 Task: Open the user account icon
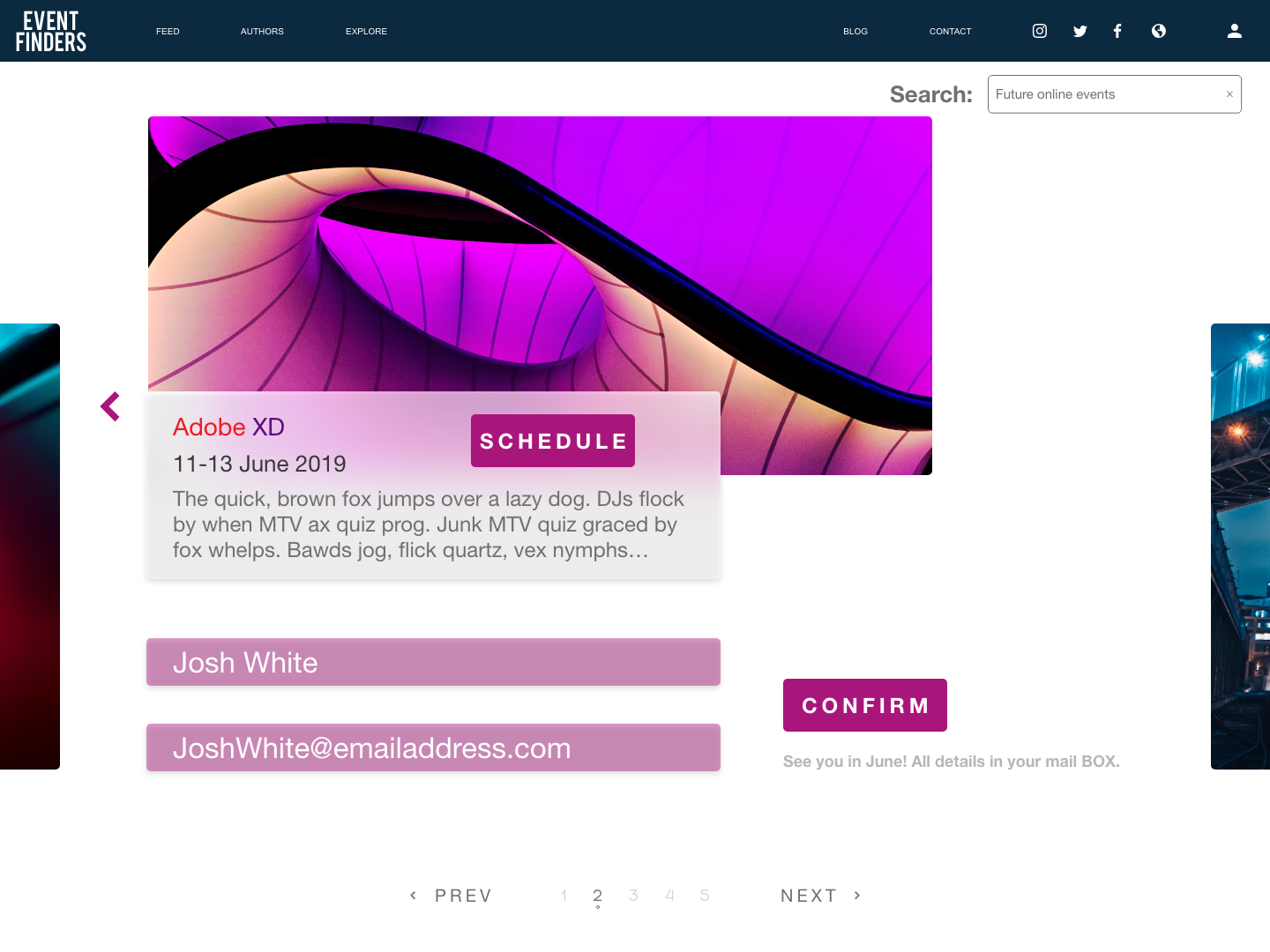(x=1234, y=31)
